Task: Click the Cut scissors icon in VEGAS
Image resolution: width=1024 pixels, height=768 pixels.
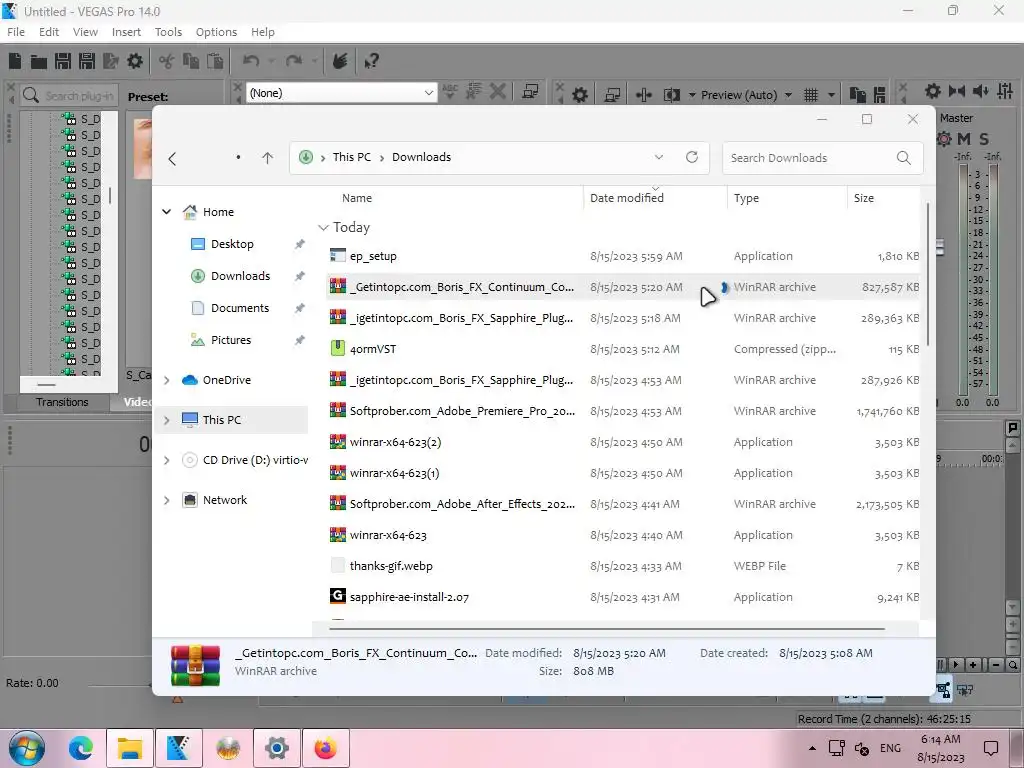Action: coord(167,61)
